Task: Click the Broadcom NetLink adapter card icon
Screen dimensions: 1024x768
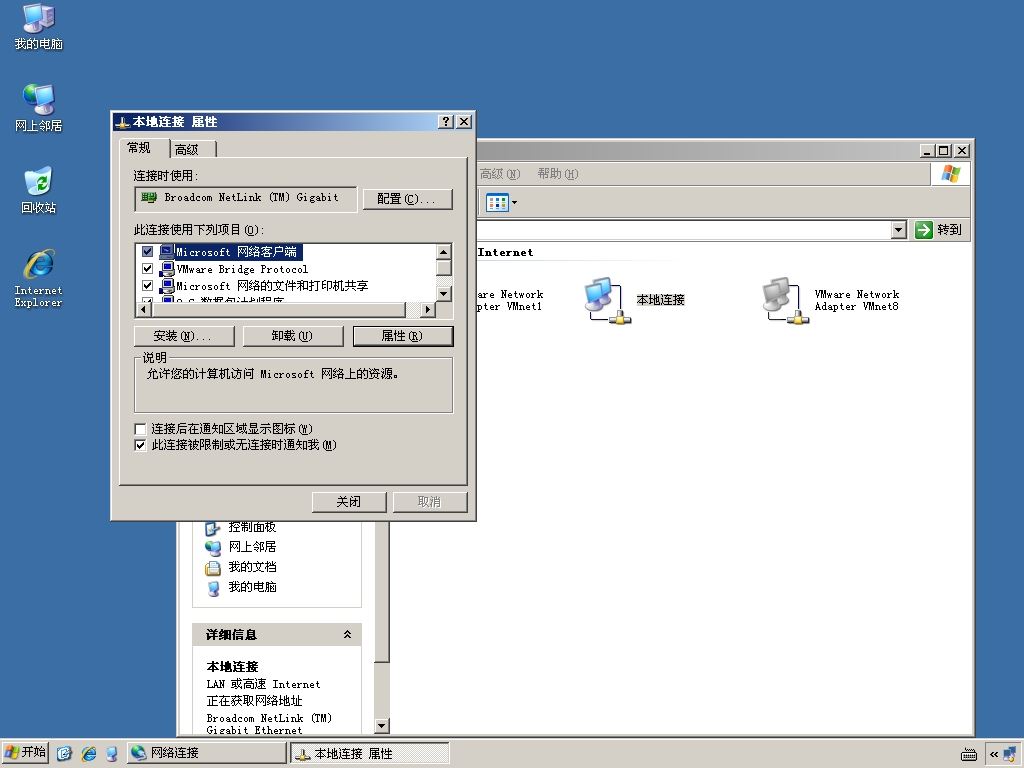Action: click(149, 197)
